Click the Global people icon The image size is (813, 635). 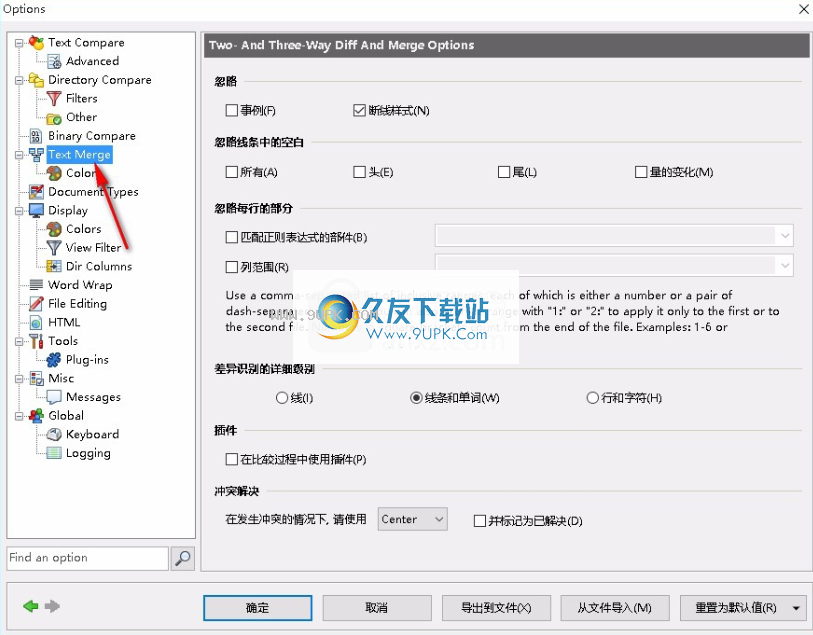[36, 416]
